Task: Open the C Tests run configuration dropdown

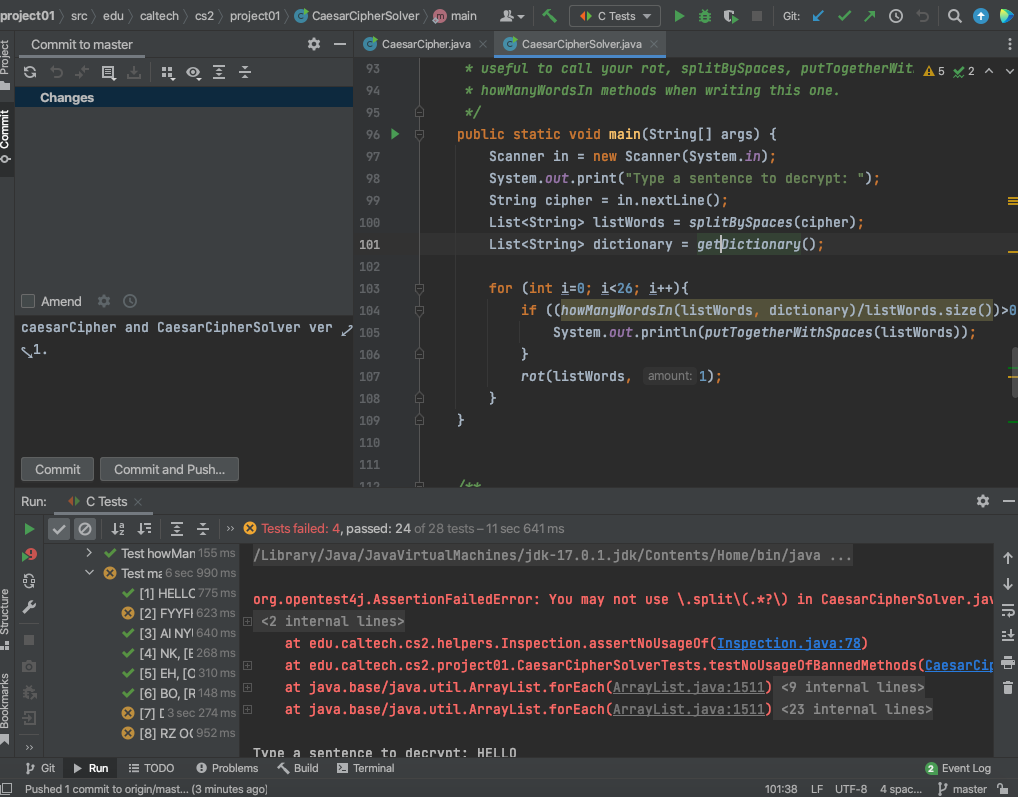Action: click(614, 16)
